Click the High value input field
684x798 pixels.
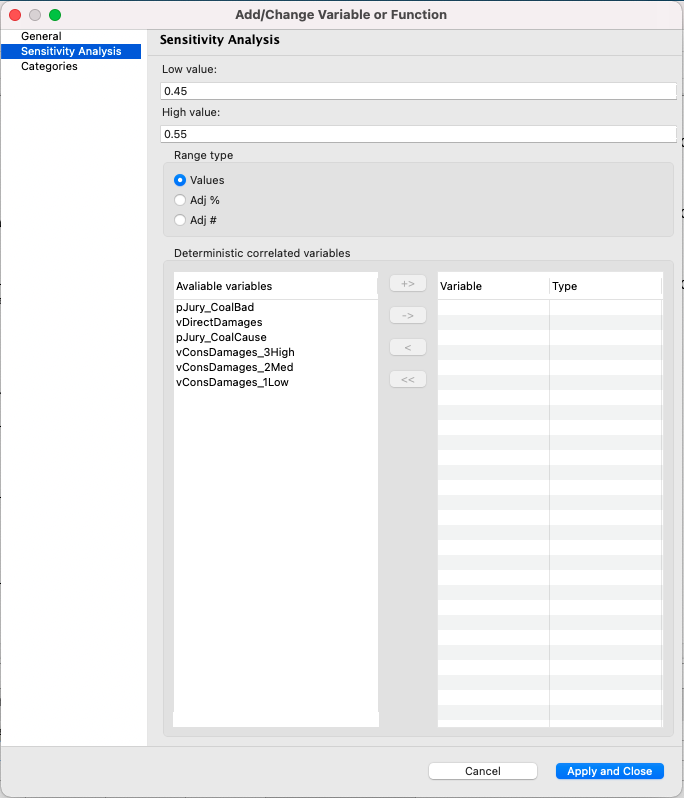(419, 134)
